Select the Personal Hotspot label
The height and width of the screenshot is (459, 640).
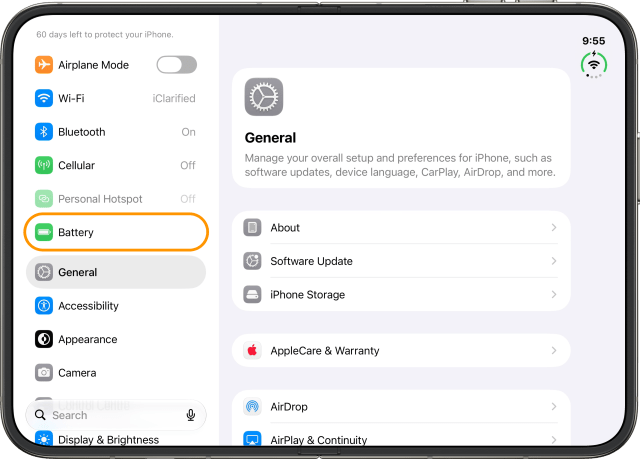(x=100, y=199)
